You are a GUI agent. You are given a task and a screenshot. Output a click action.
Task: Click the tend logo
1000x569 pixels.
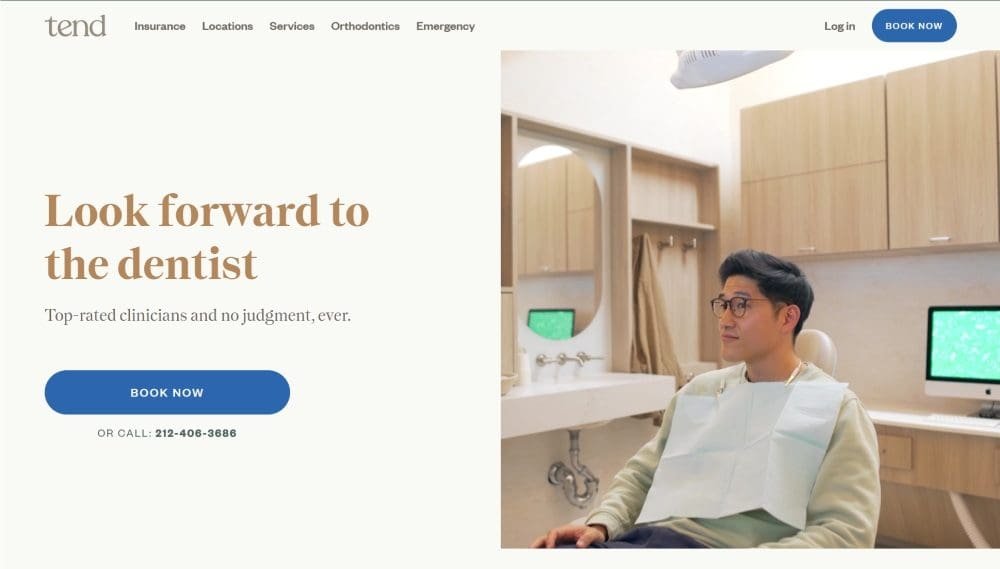click(x=75, y=26)
